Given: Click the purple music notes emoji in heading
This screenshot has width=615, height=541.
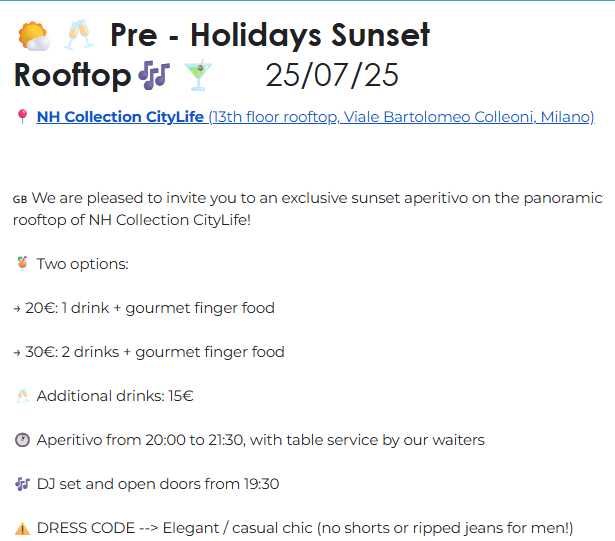Looking at the screenshot, I should point(154,75).
